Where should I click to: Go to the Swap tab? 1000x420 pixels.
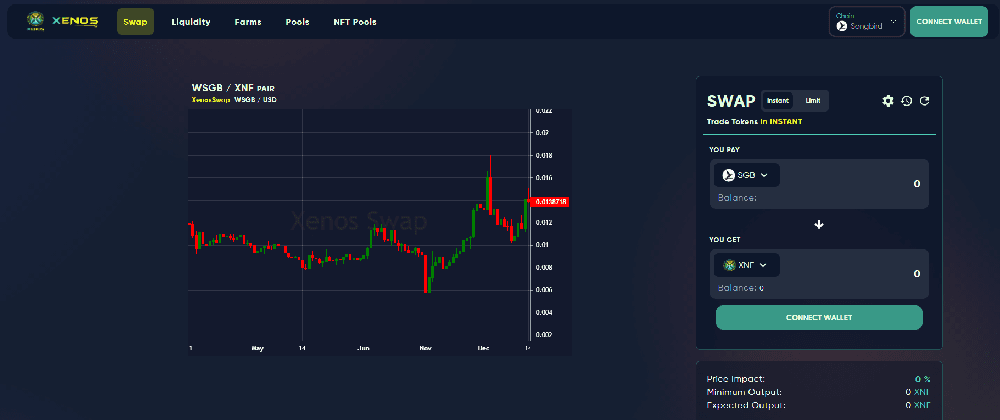(x=135, y=22)
